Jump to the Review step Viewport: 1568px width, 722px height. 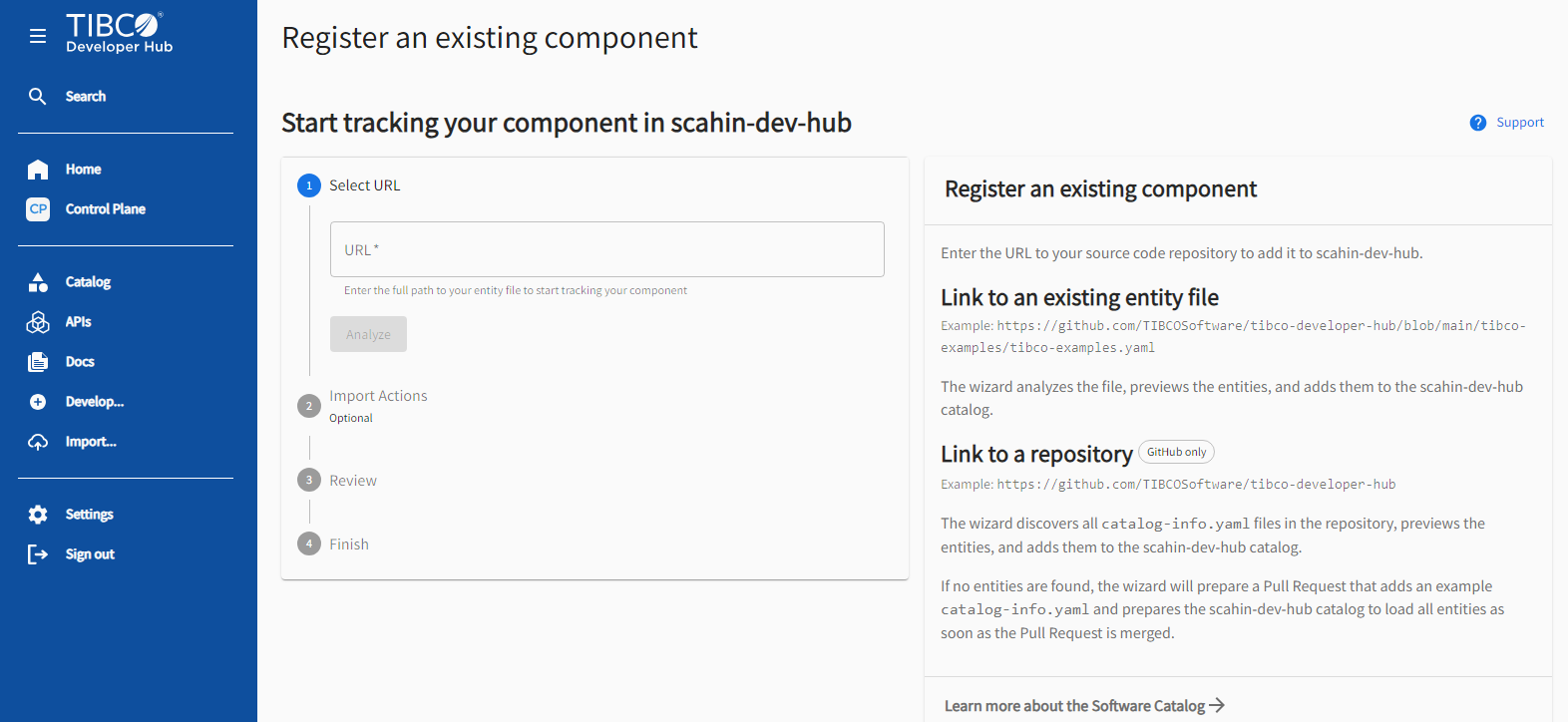pos(351,480)
